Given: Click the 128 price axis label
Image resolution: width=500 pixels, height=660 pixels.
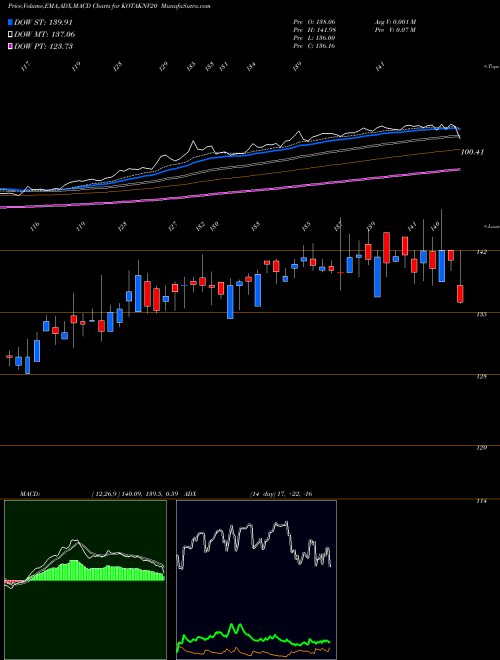Looking at the screenshot, I should pos(482,376).
